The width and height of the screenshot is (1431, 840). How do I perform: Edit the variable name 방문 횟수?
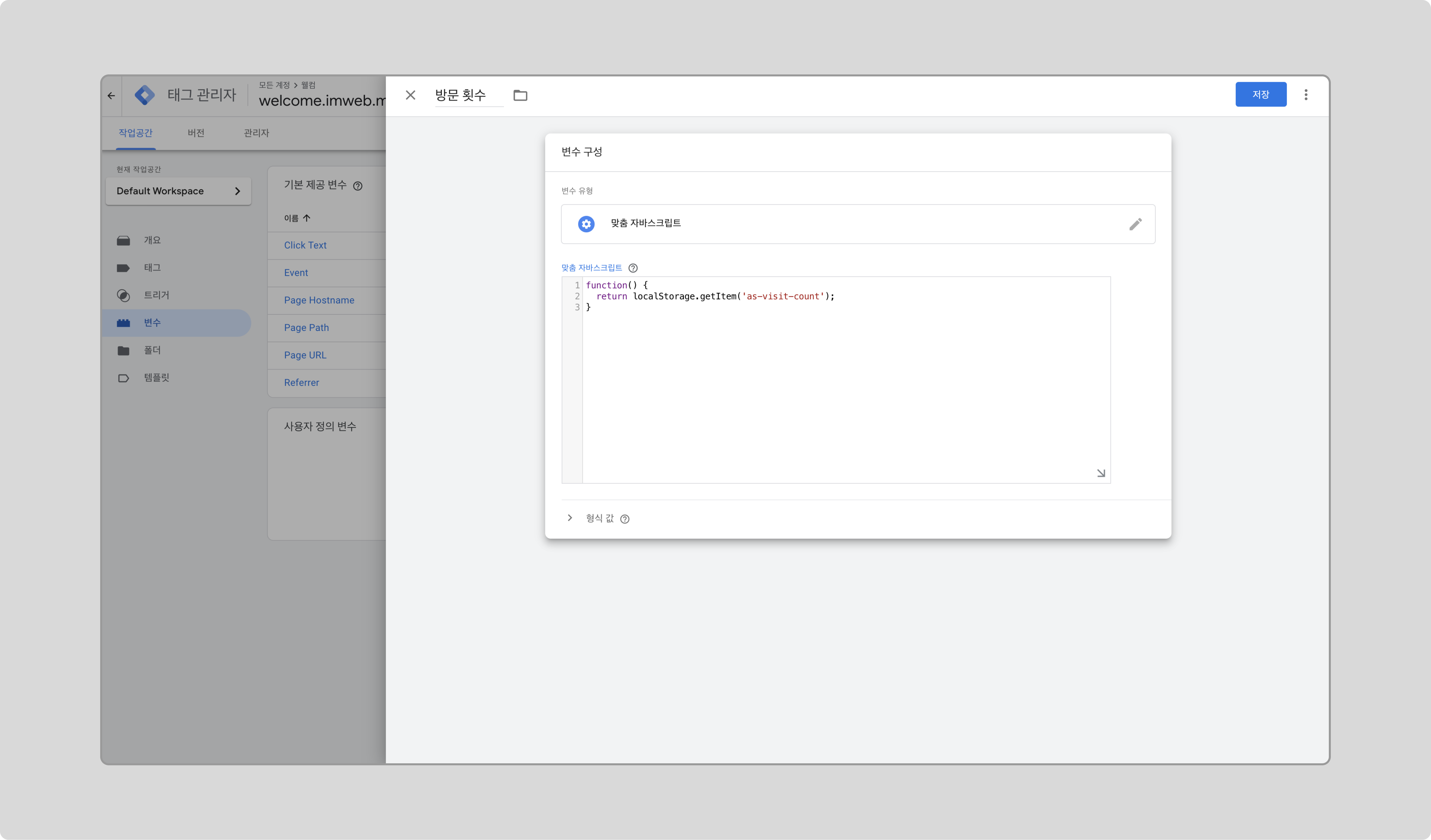[x=469, y=95]
